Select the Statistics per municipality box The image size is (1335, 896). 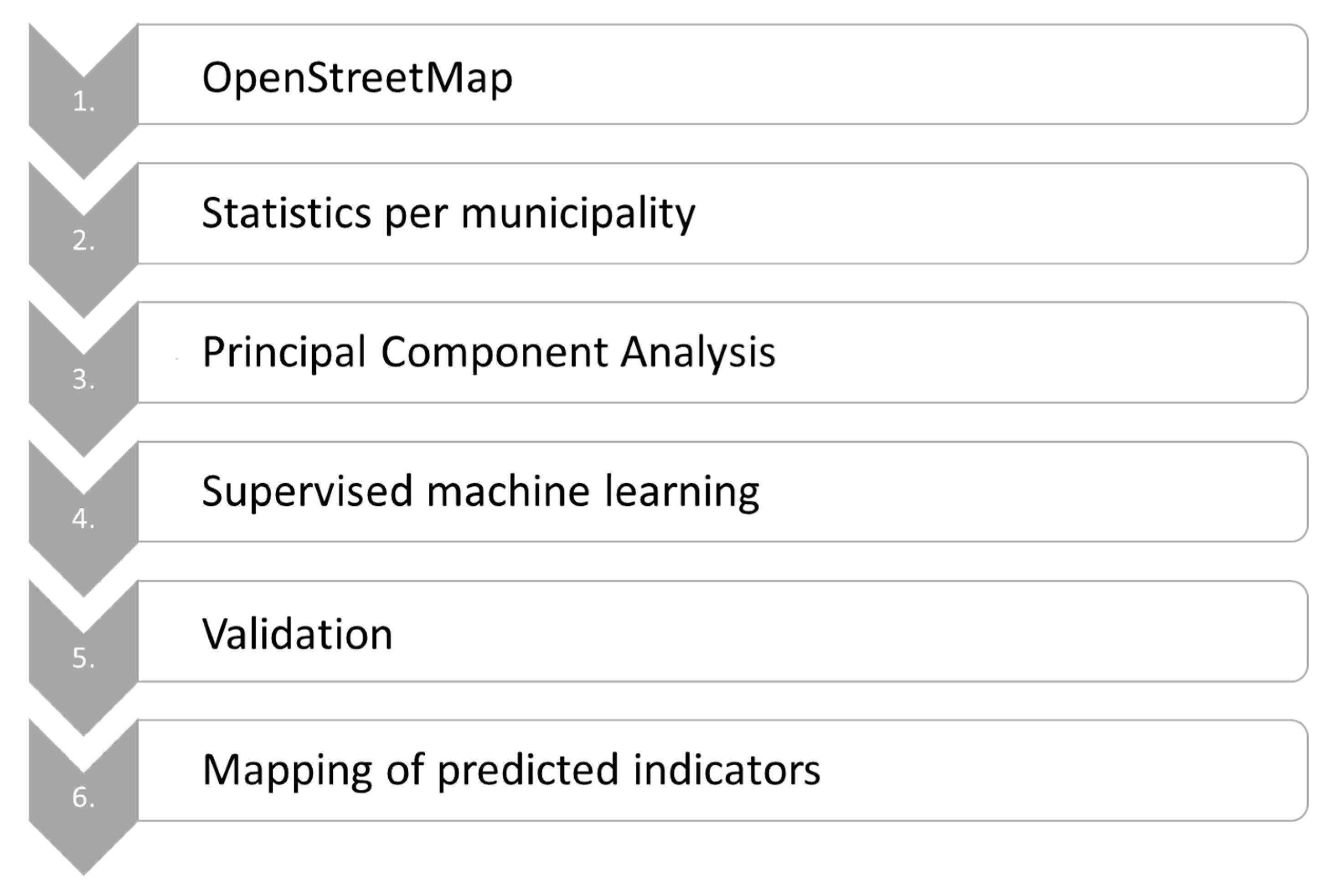pyautogui.click(x=723, y=214)
